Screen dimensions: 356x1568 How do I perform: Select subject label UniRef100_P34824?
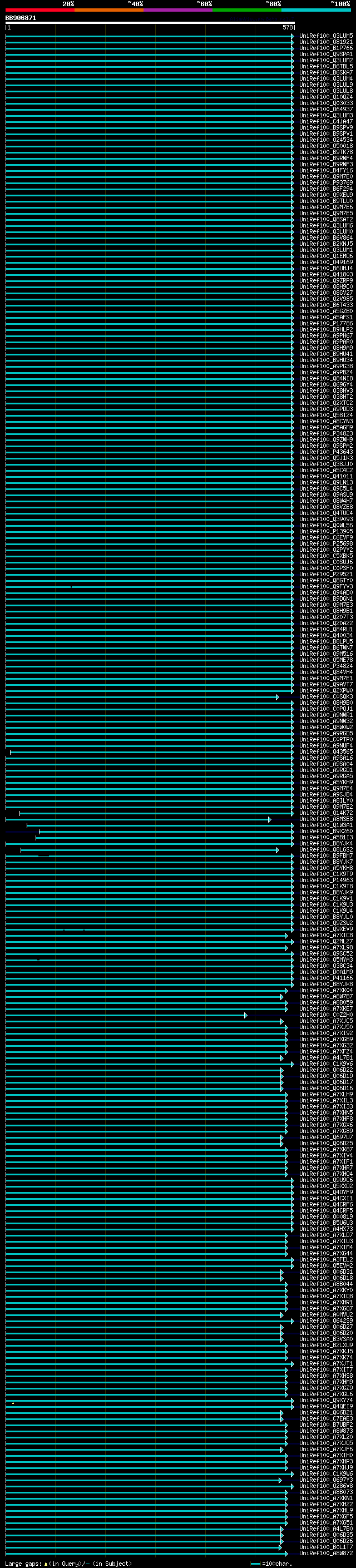tap(326, 666)
